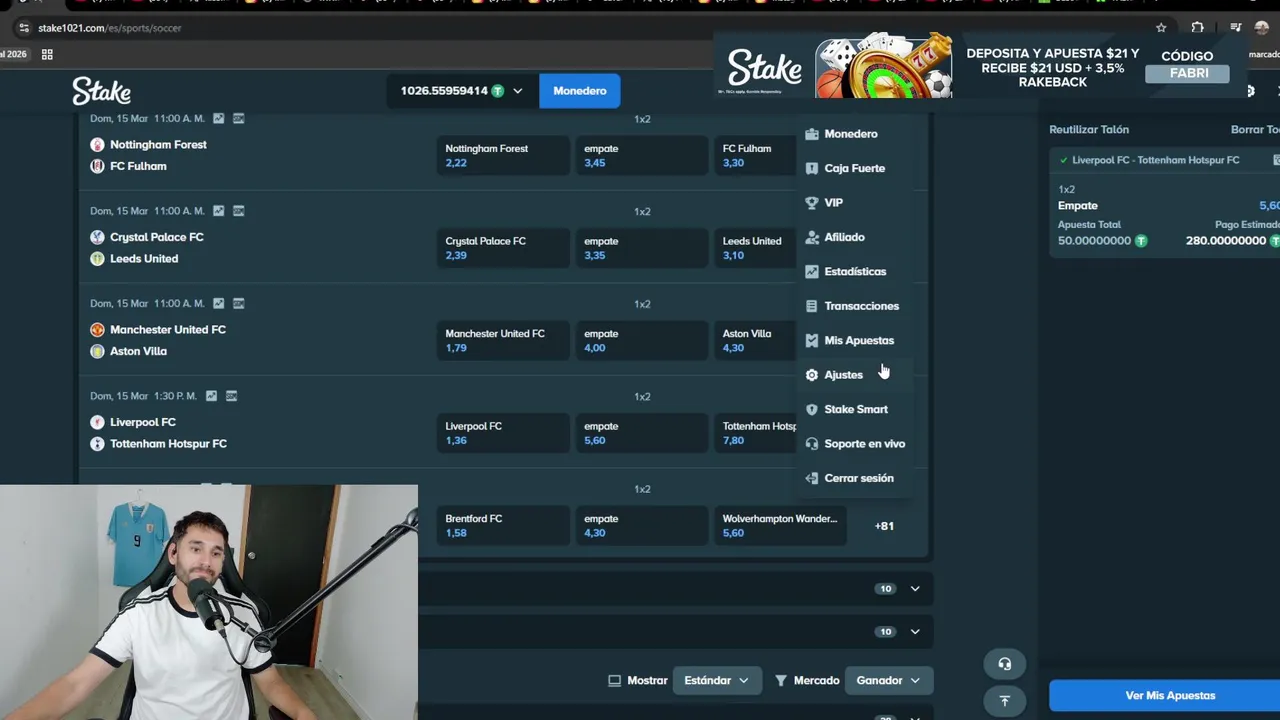Click the gear icon beside Ajustes

click(812, 375)
